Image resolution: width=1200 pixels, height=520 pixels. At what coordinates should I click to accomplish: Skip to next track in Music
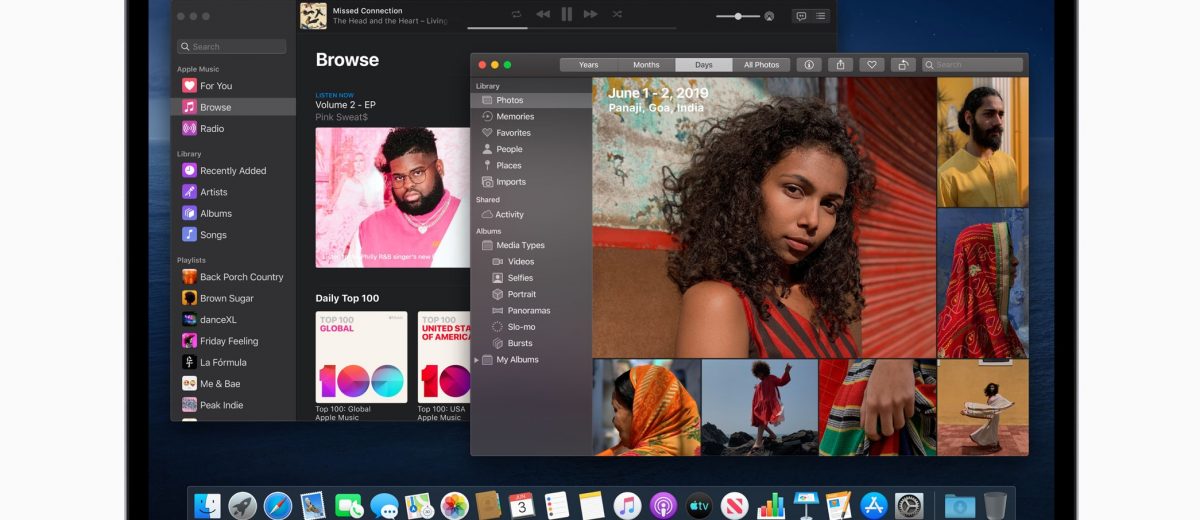coord(591,14)
